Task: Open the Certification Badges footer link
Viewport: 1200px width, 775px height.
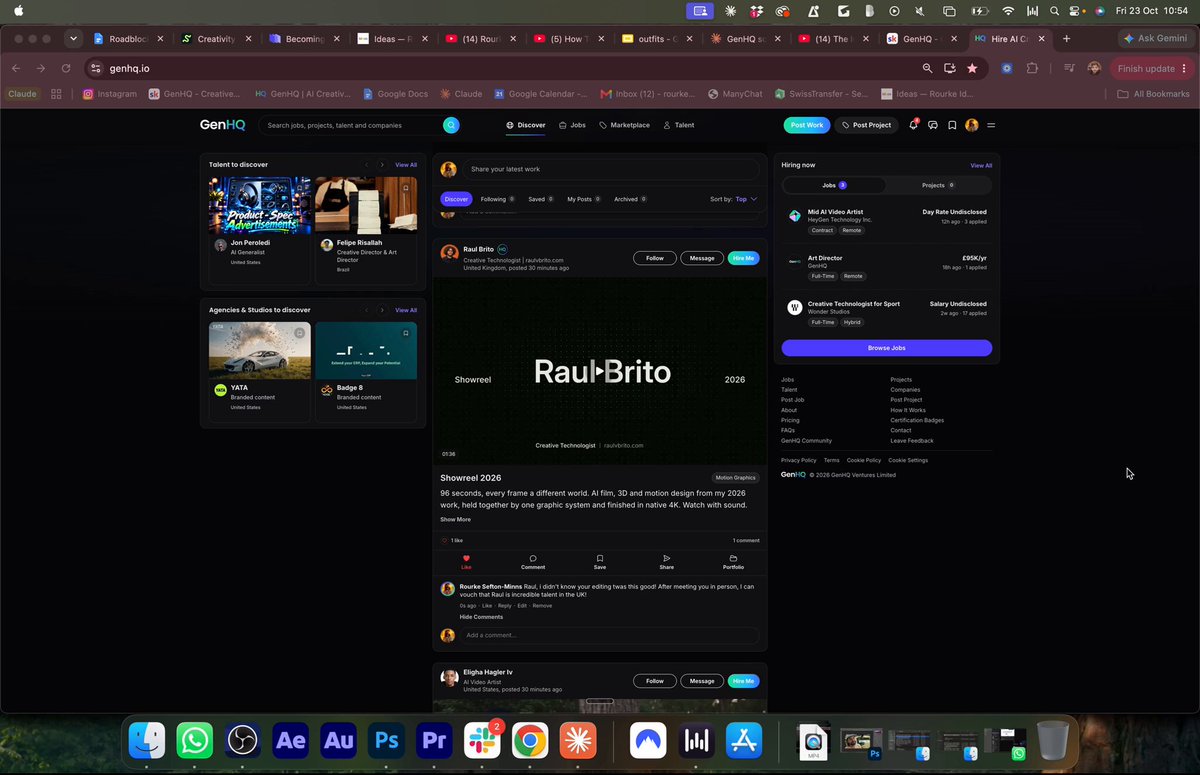Action: tap(917, 420)
